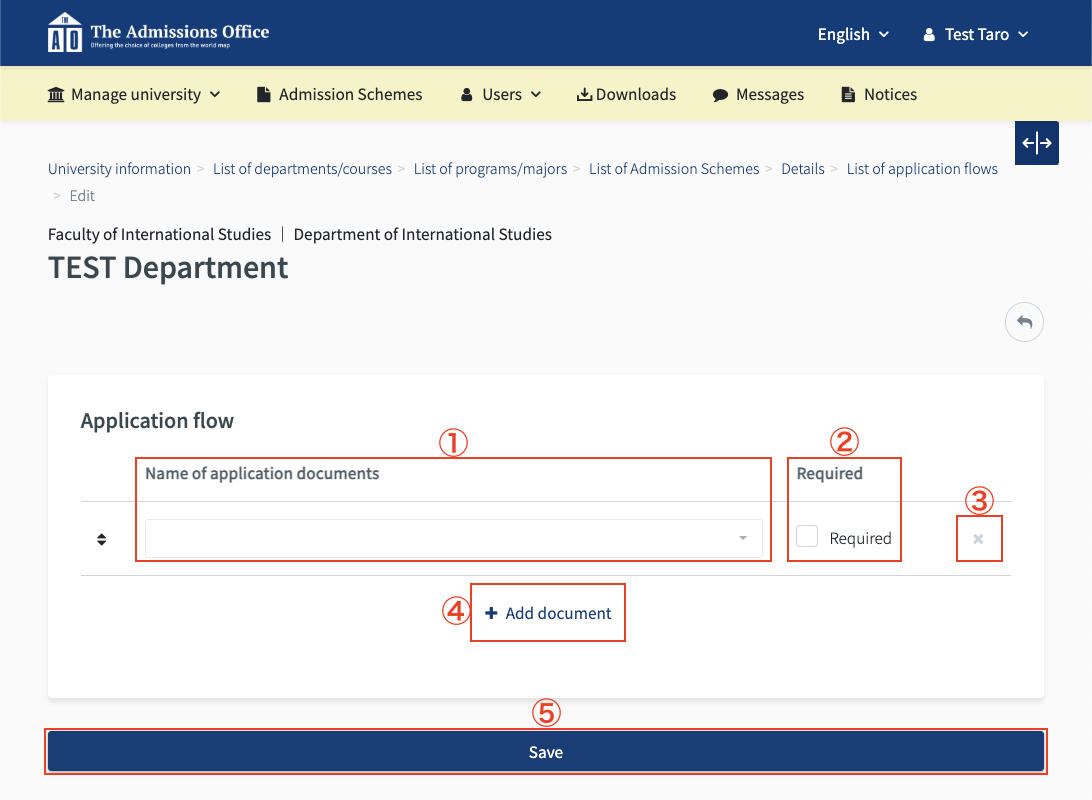The image size is (1092, 800).
Task: Expand the Users menu
Action: tap(501, 94)
